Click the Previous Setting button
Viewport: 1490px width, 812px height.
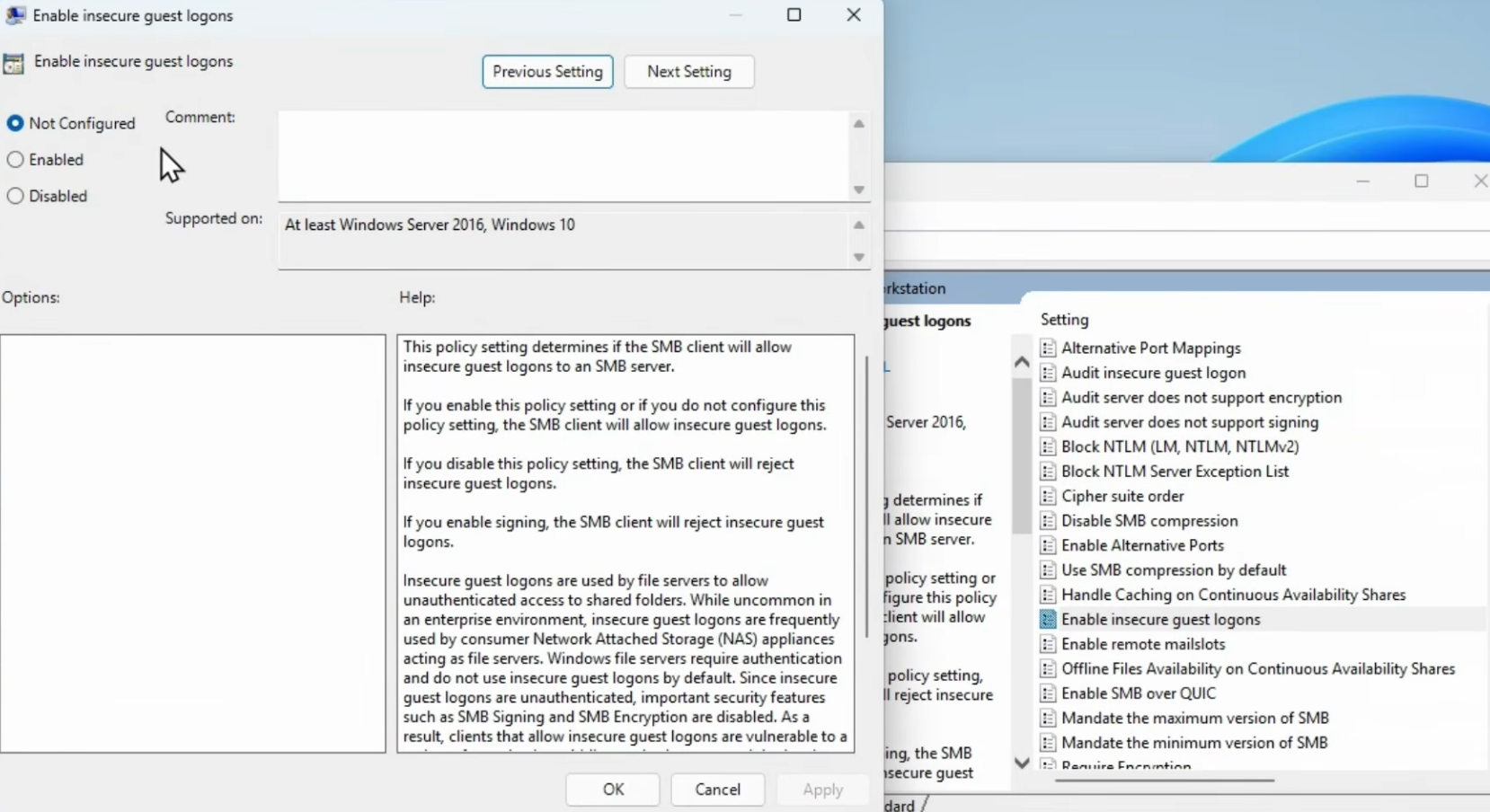[547, 72]
